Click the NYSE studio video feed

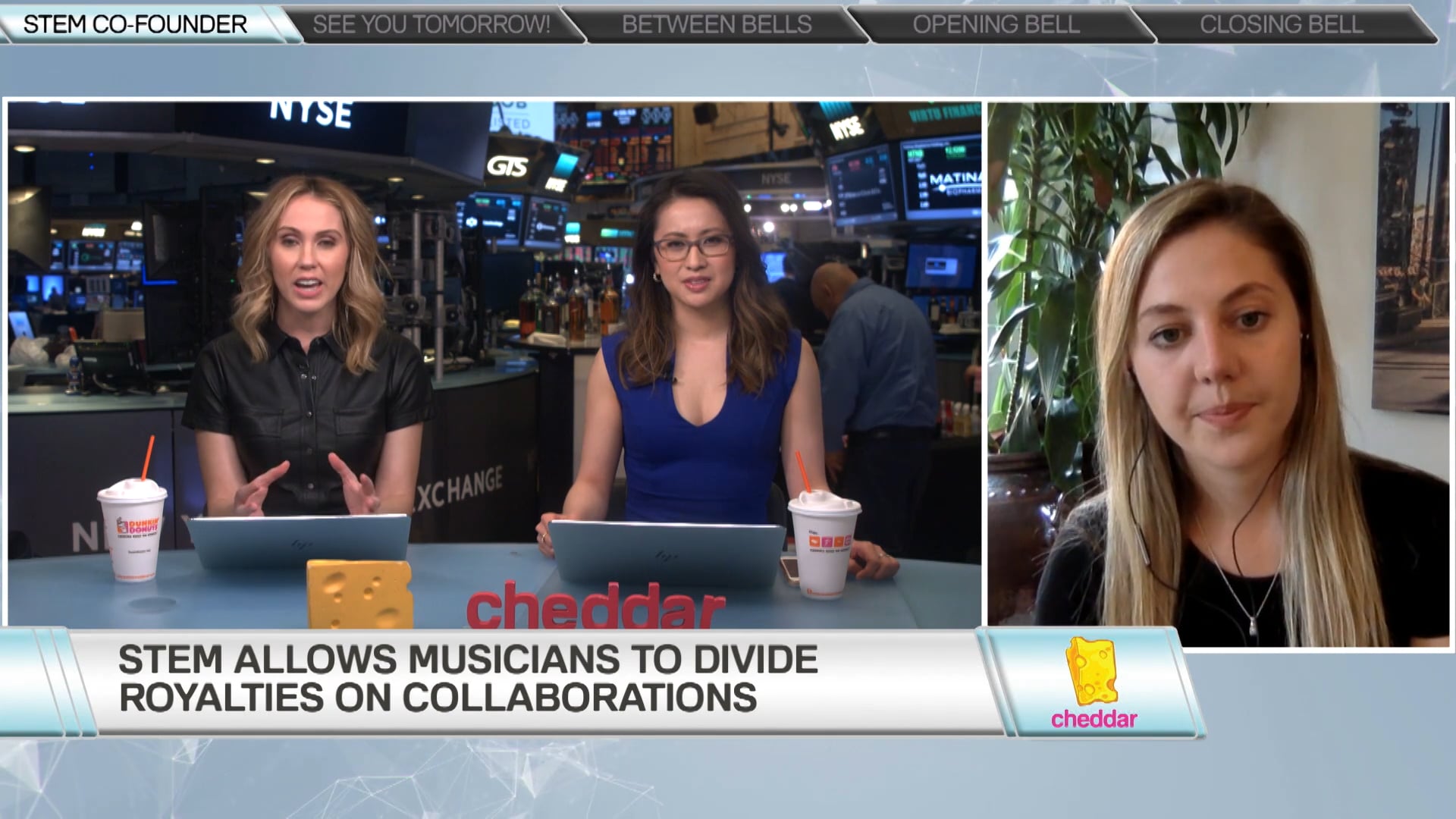[494, 365]
